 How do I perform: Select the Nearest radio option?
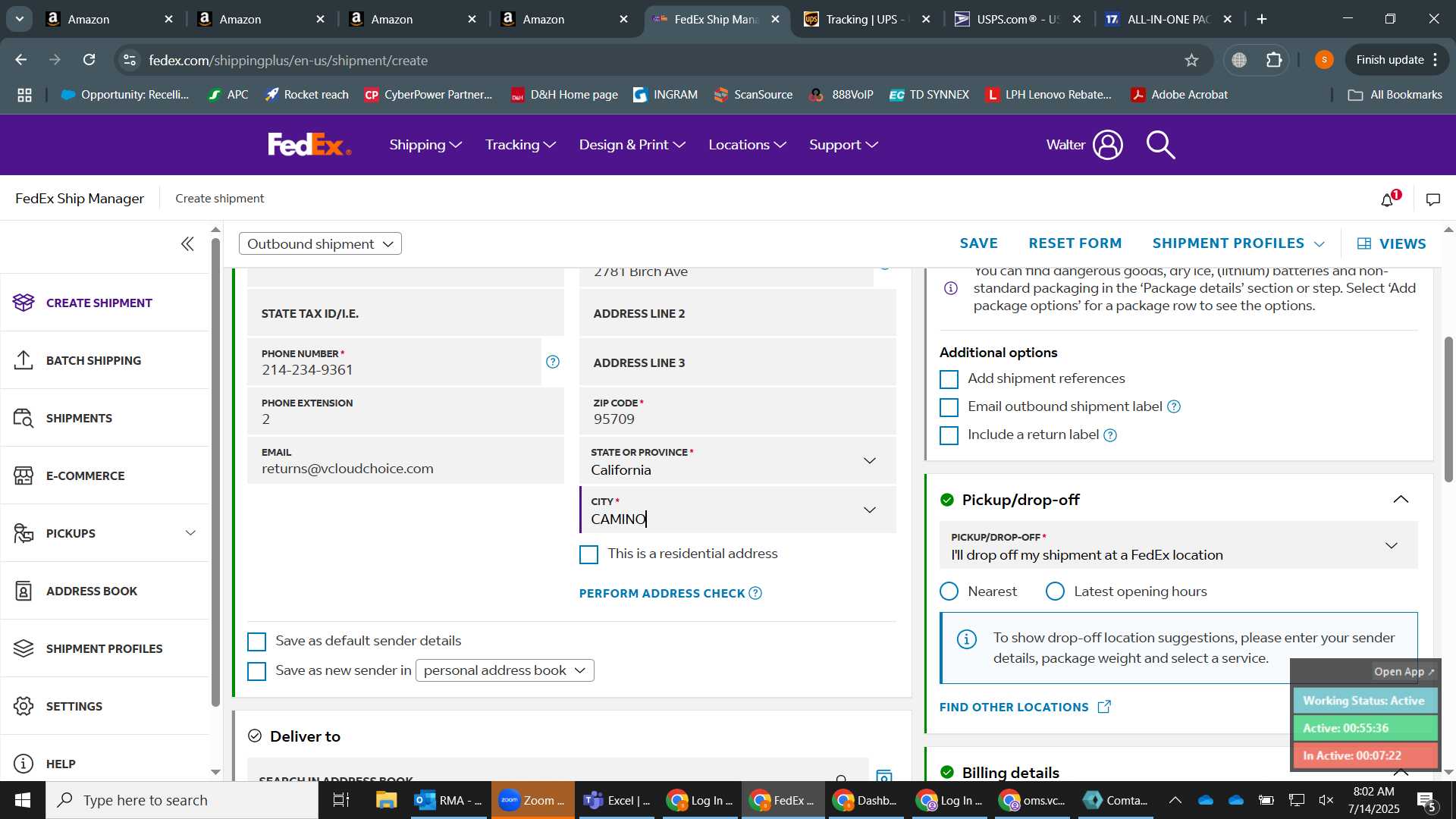[949, 591]
